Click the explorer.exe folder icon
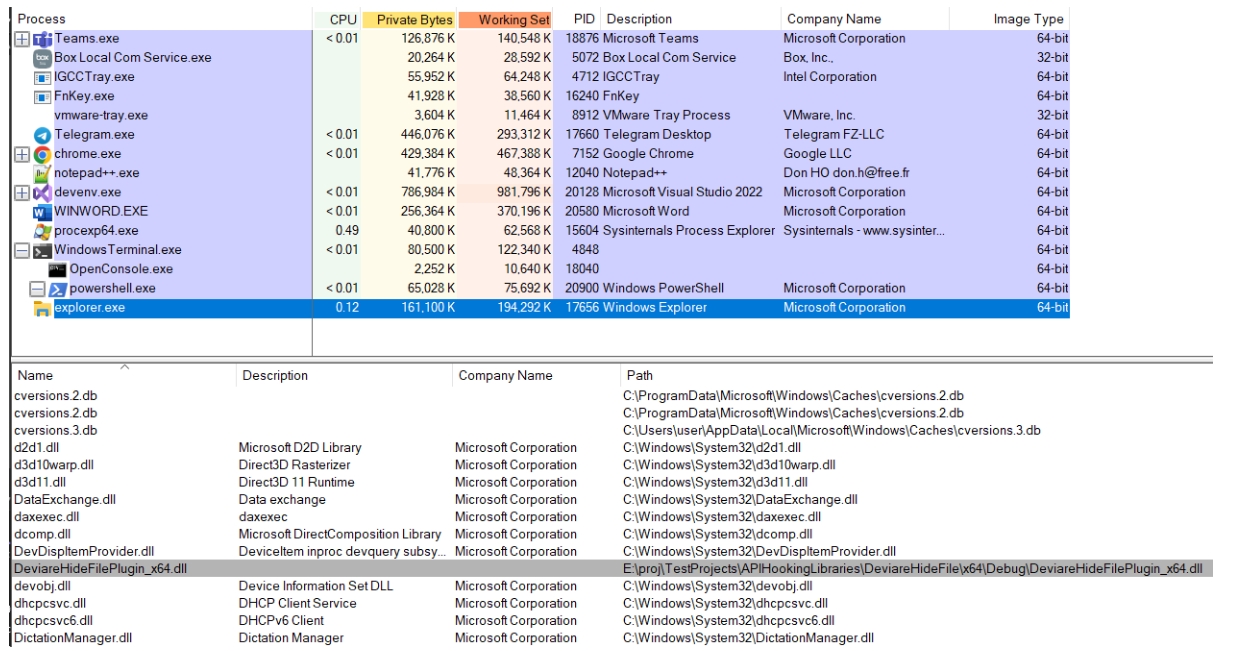The height and width of the screenshot is (651, 1238). 42,308
